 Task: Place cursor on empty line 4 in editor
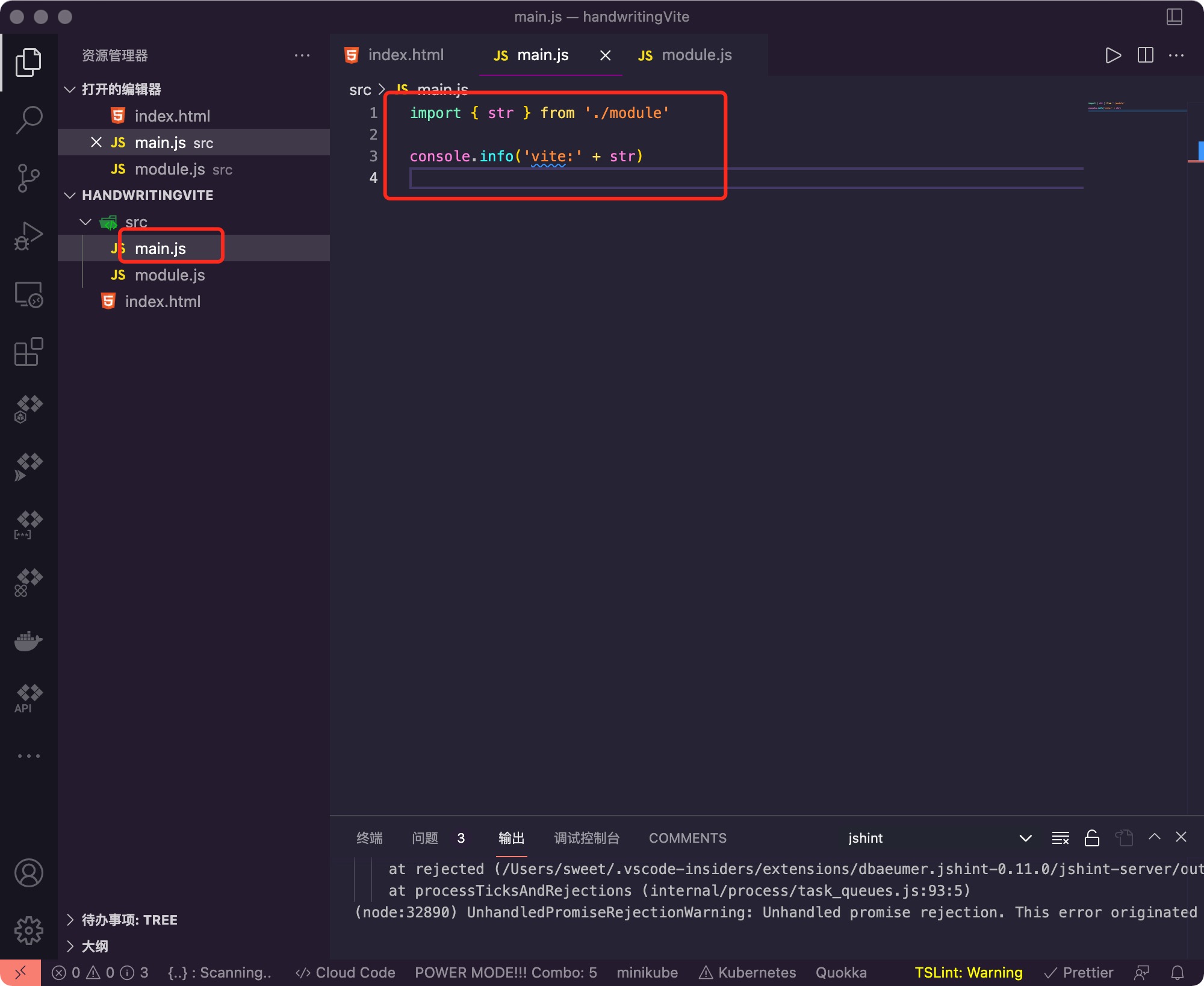pos(746,178)
